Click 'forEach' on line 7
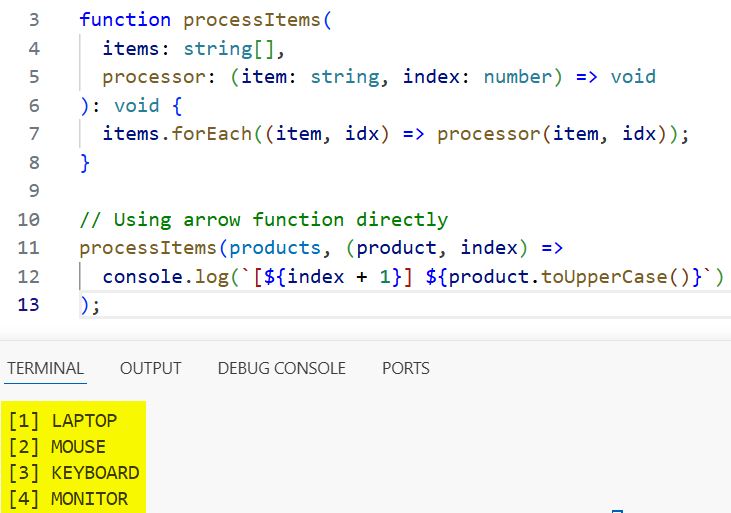The height and width of the screenshot is (513, 731). [212, 134]
